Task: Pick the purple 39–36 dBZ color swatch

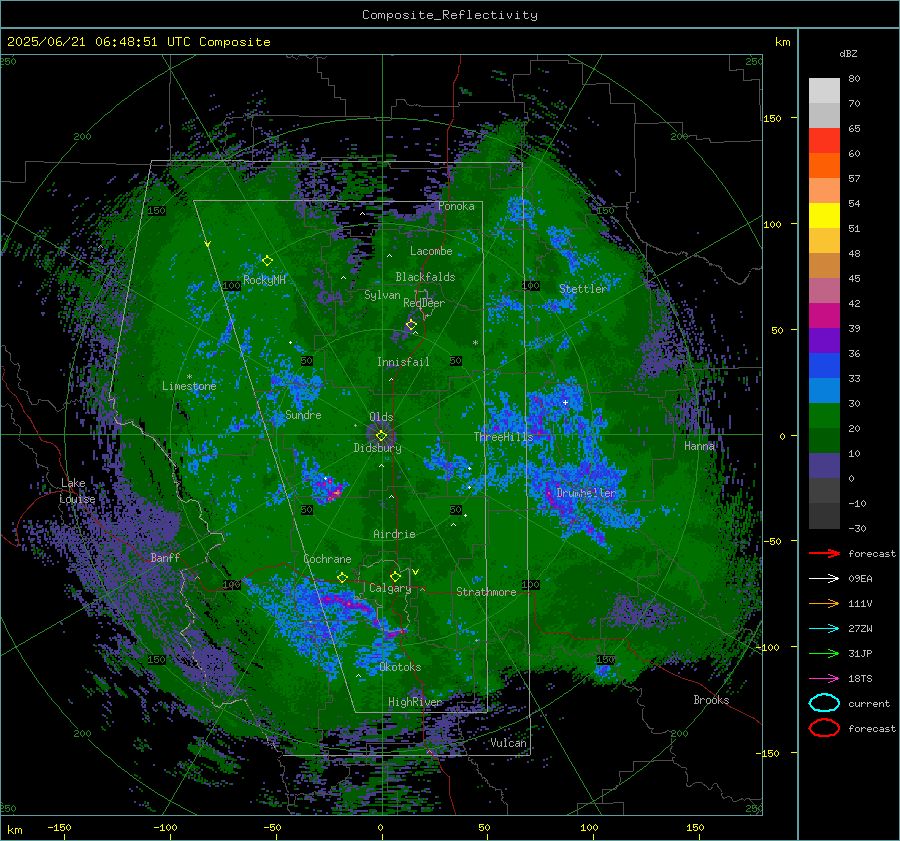Action: (x=824, y=341)
